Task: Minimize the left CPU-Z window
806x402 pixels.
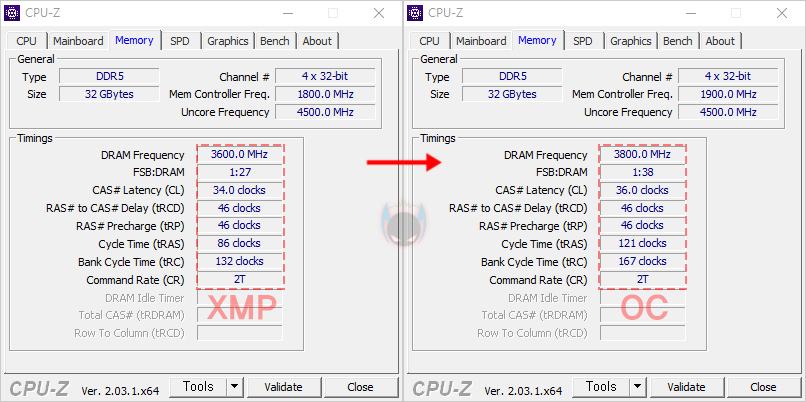Action: (x=287, y=13)
